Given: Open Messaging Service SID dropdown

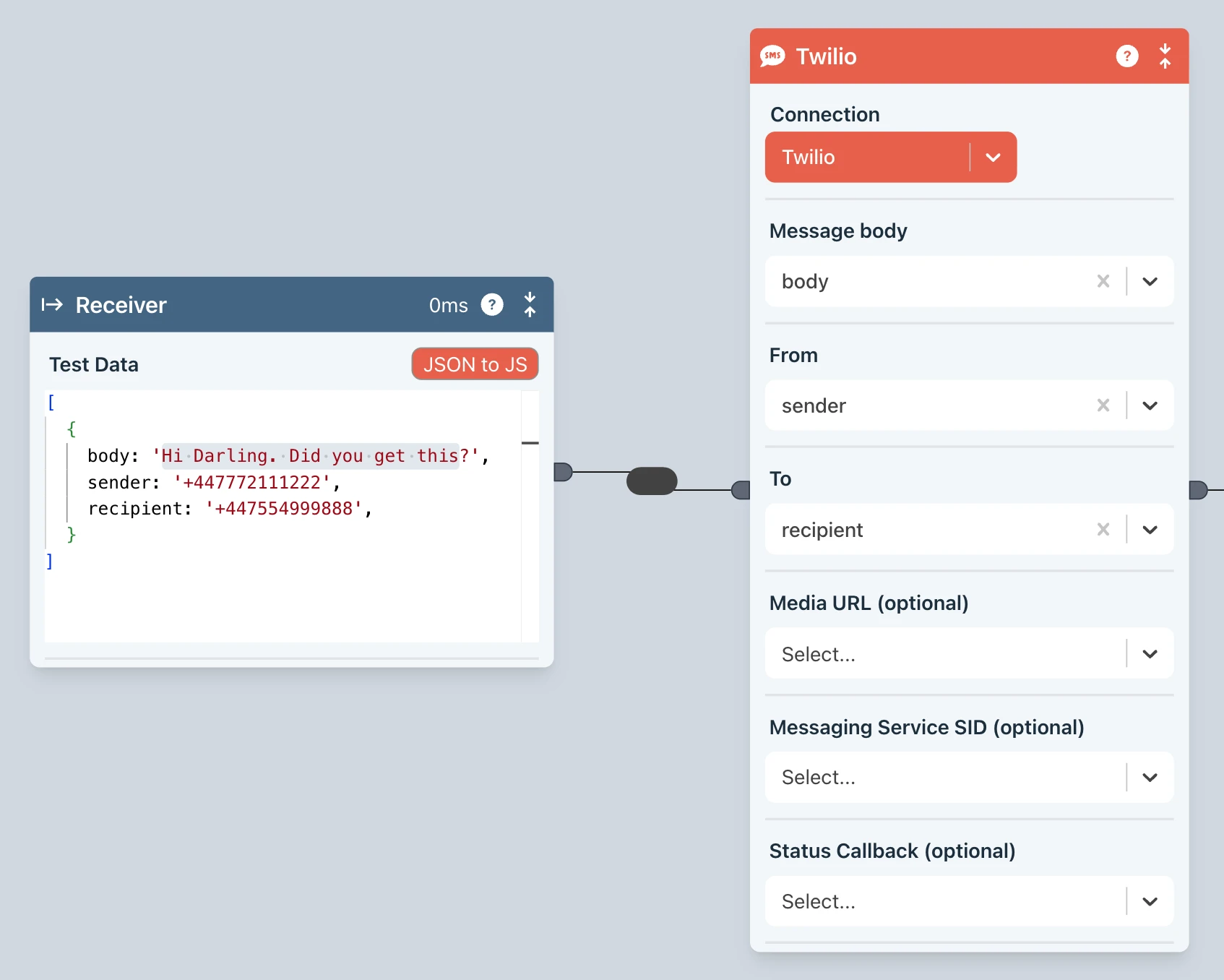Looking at the screenshot, I should [1150, 778].
